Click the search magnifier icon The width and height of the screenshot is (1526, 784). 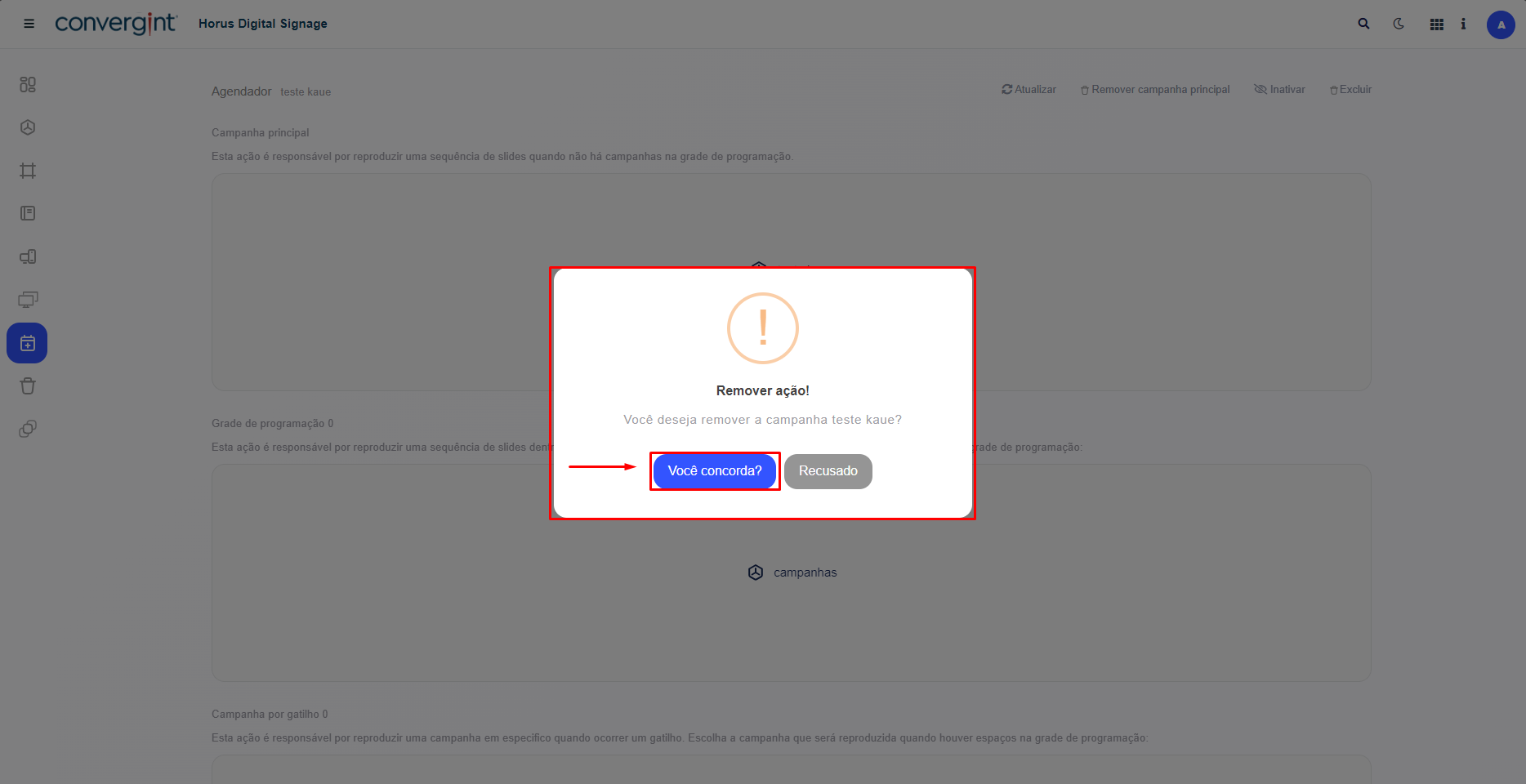pyautogui.click(x=1363, y=24)
